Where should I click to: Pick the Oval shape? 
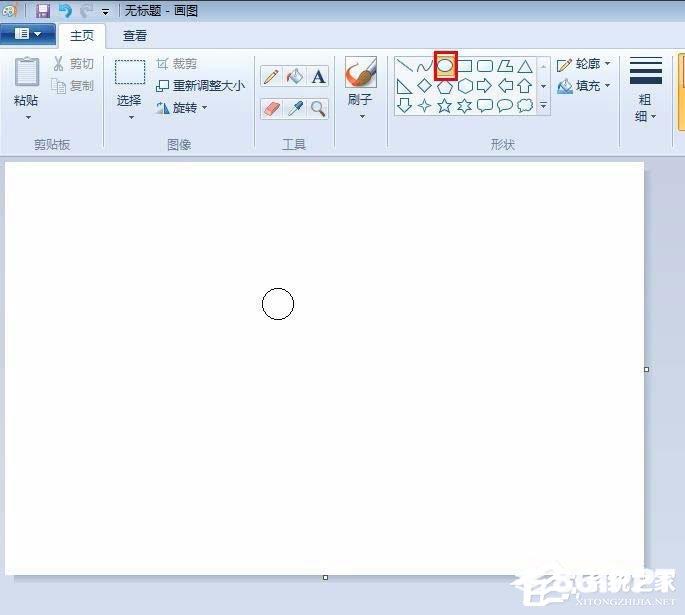point(445,66)
